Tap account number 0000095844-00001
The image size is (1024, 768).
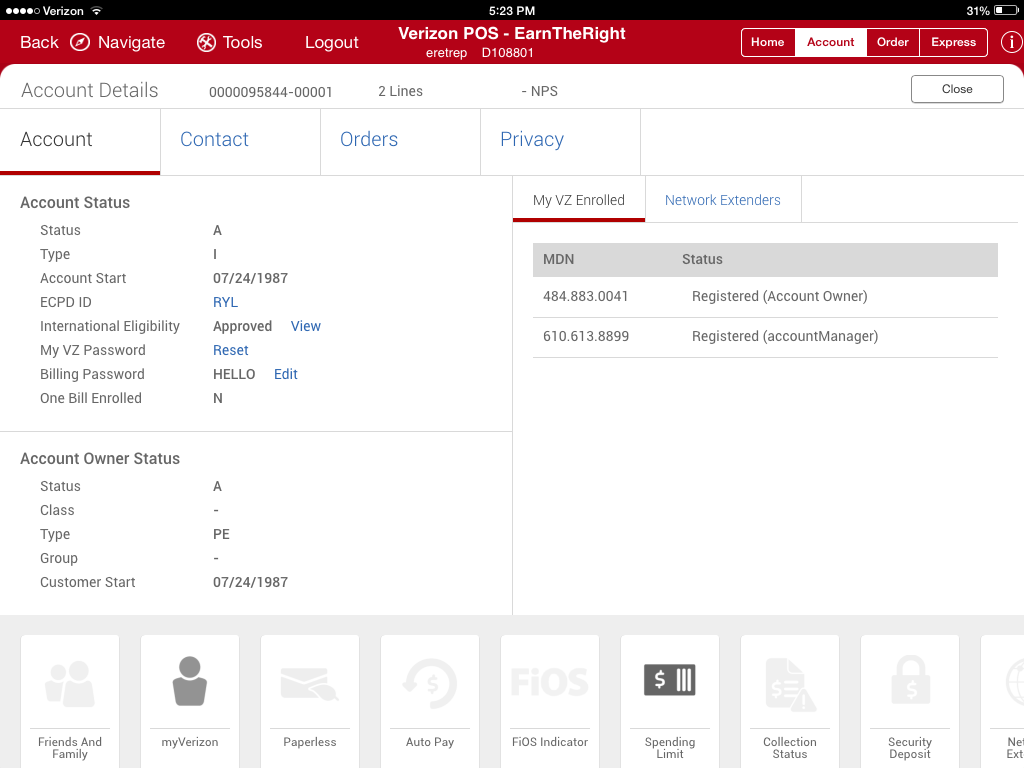pyautogui.click(x=270, y=92)
